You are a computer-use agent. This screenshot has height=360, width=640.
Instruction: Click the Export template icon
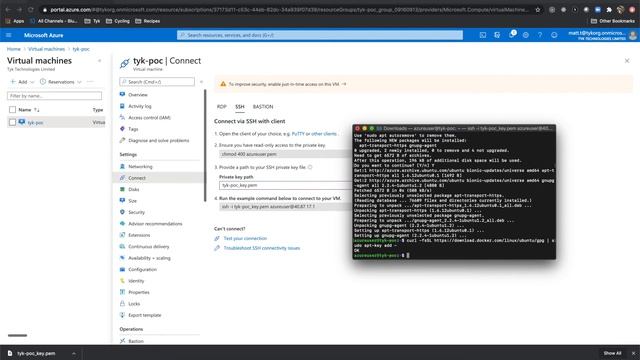(122, 315)
